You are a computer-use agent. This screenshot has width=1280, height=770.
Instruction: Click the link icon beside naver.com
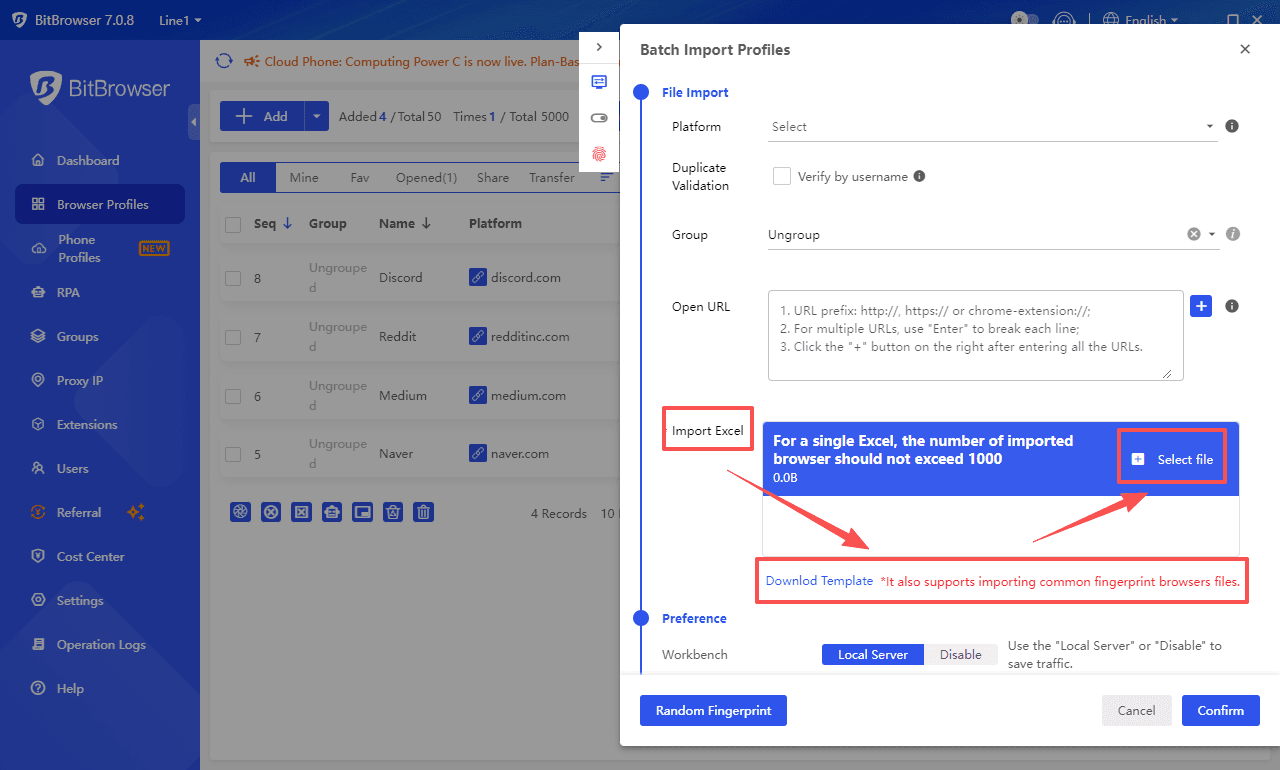coord(478,453)
